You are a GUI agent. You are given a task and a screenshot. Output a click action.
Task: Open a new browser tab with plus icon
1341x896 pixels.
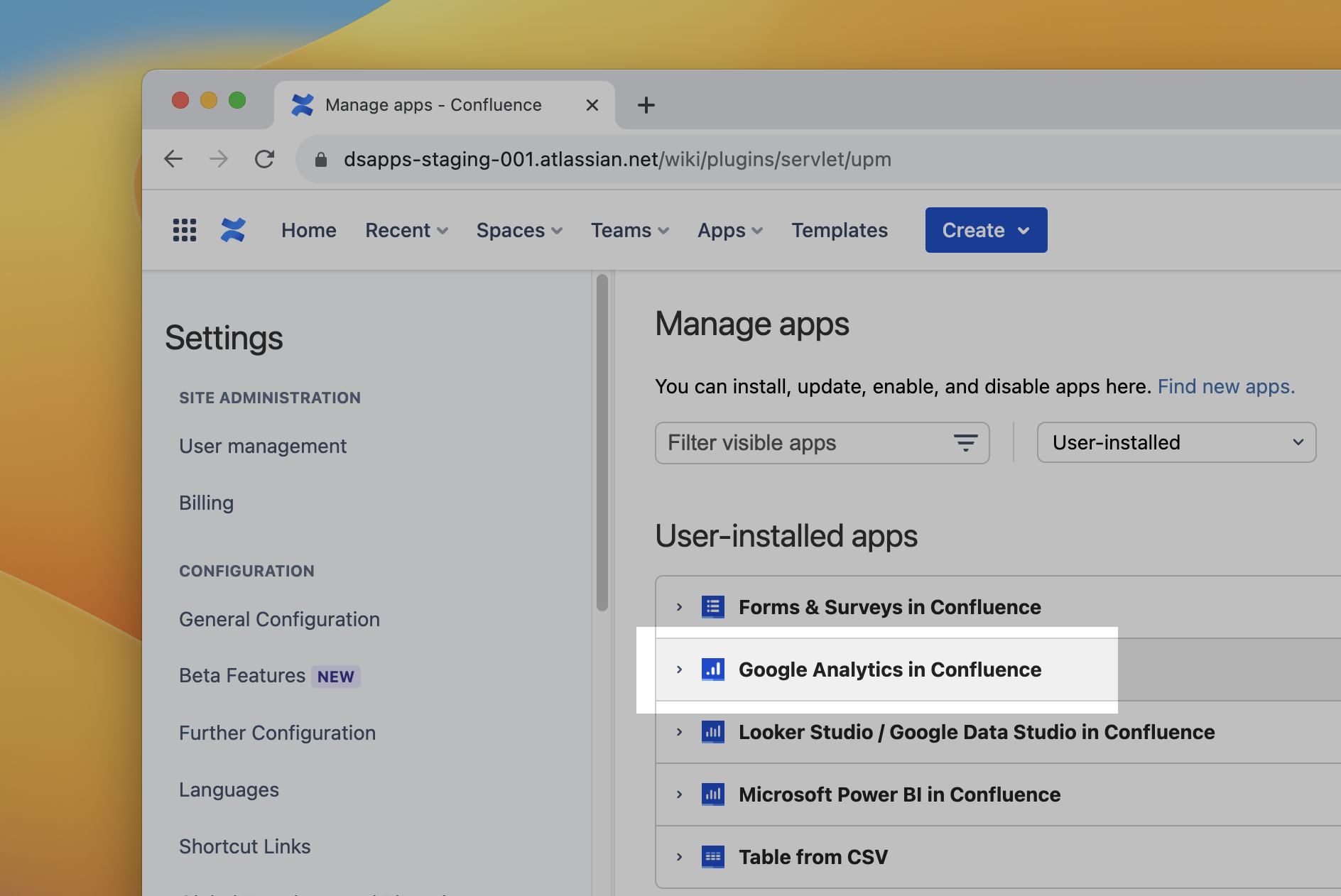pyautogui.click(x=646, y=105)
